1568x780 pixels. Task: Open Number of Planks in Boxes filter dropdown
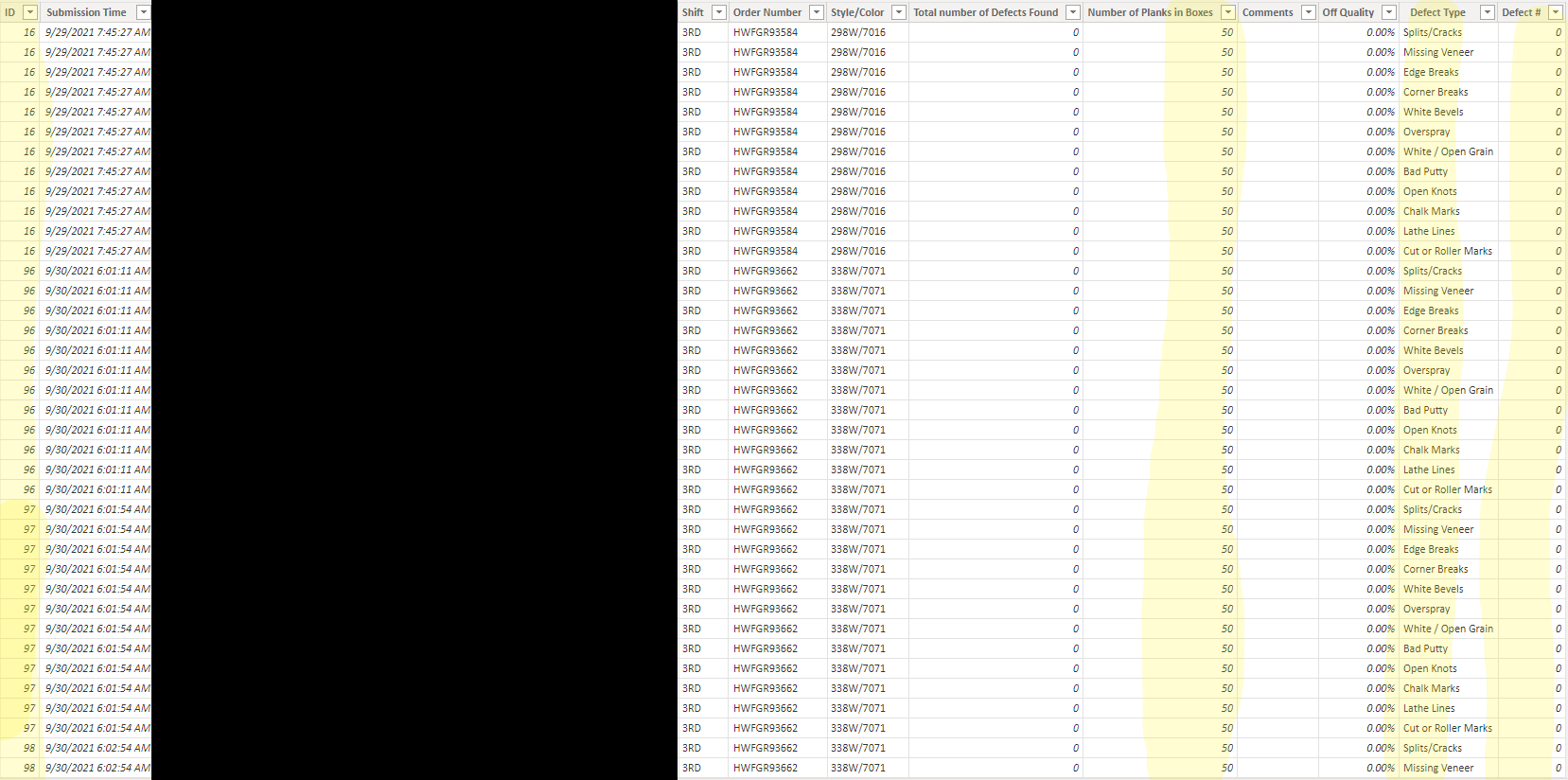(1228, 12)
